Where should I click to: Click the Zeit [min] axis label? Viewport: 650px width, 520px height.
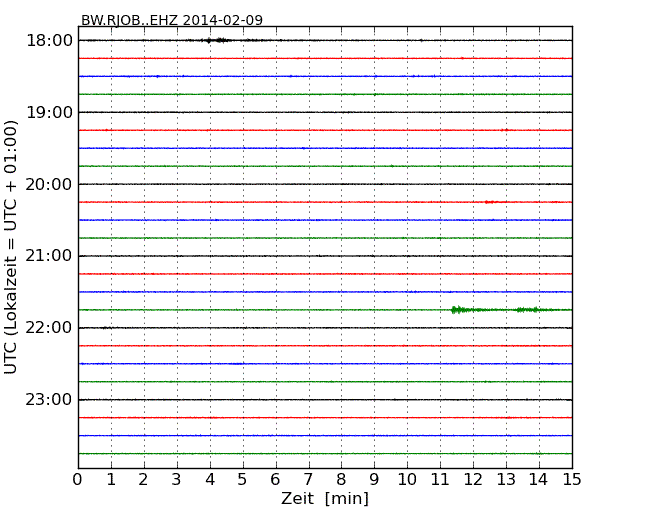click(325, 498)
